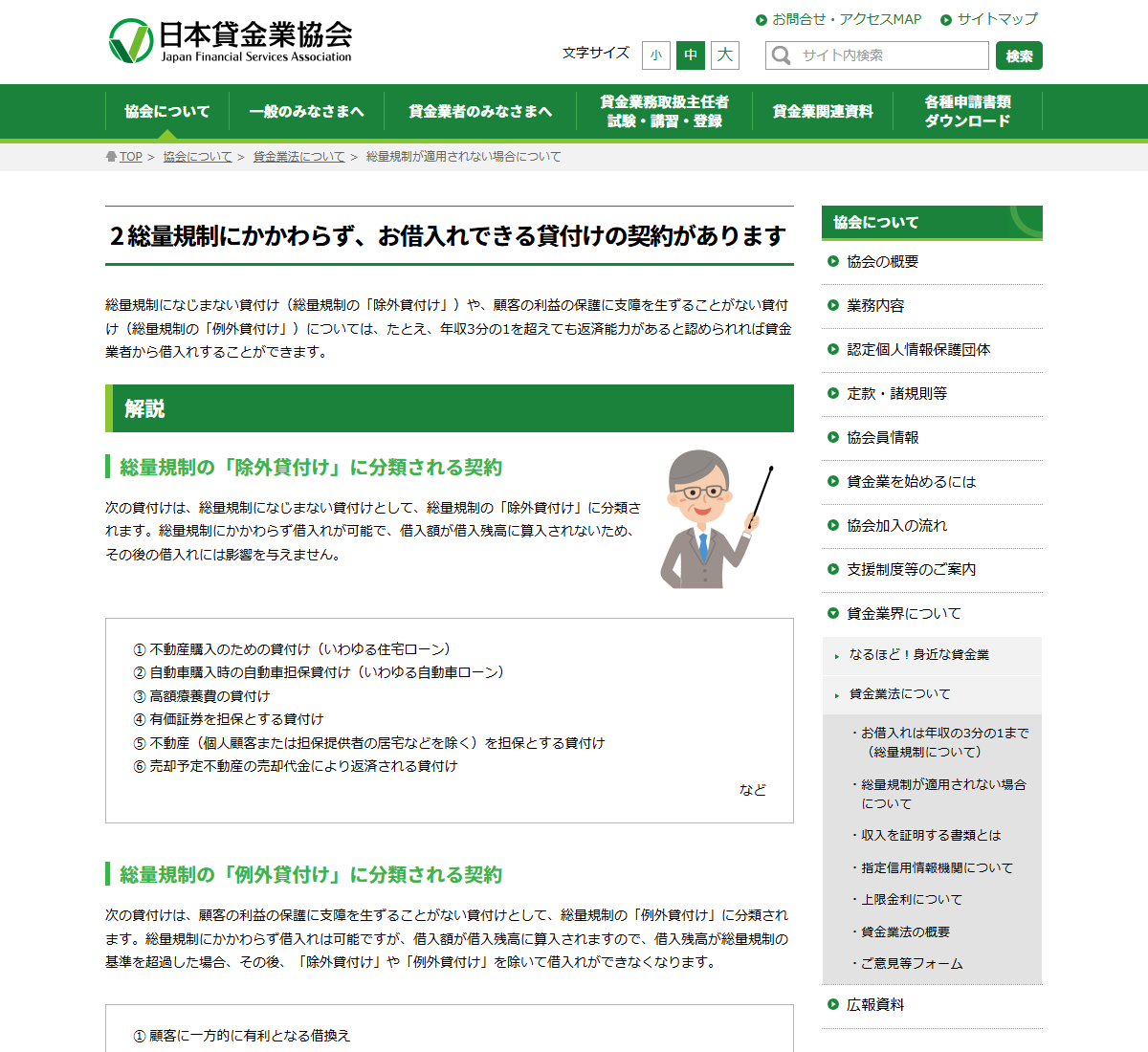The width and height of the screenshot is (1148, 1052).
Task: Click list item ② 自動車購入時の自動車担保貸付け
Action: click(x=319, y=672)
